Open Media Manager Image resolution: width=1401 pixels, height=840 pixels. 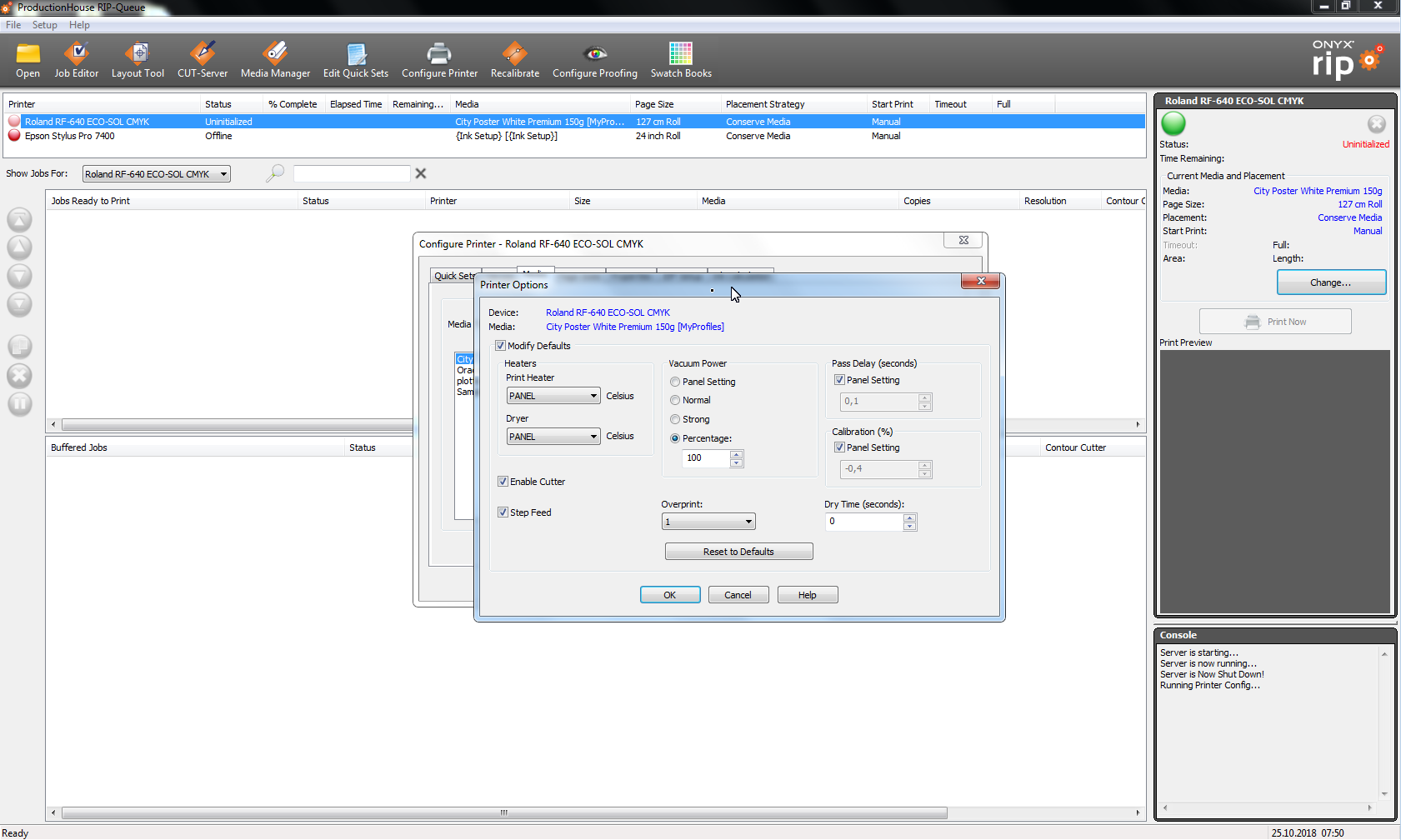click(275, 53)
